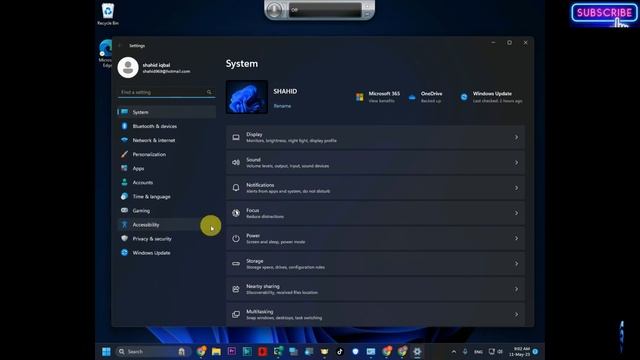Click the OneDrive cloud icon

(412, 97)
